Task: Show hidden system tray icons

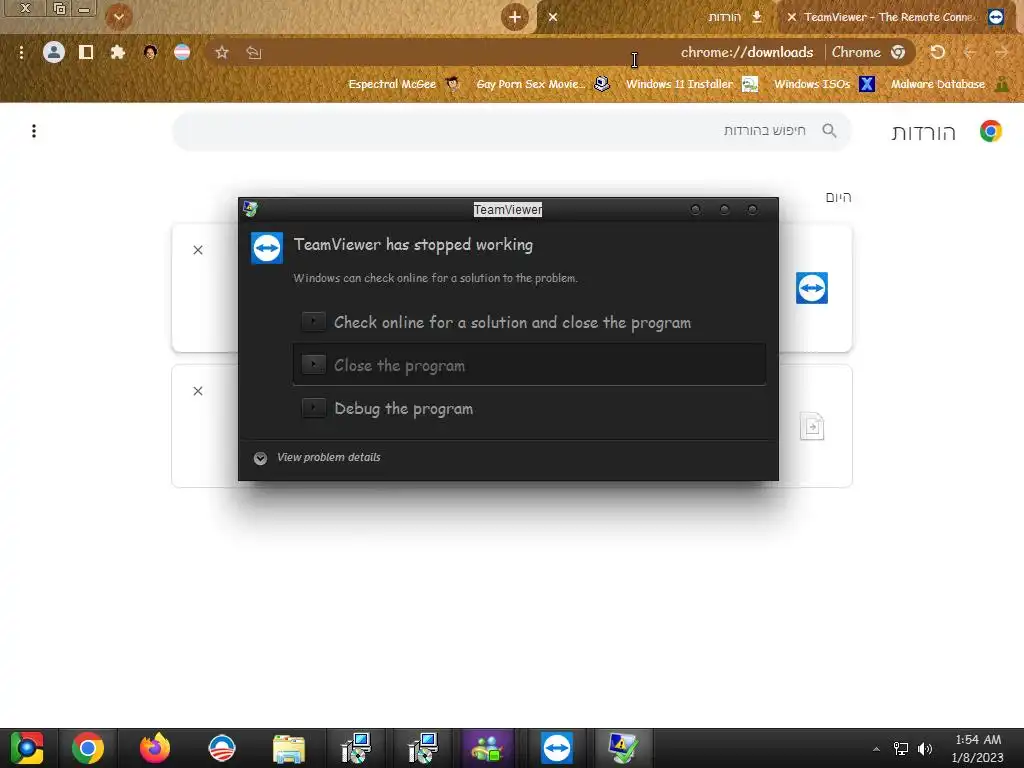Action: (876, 749)
